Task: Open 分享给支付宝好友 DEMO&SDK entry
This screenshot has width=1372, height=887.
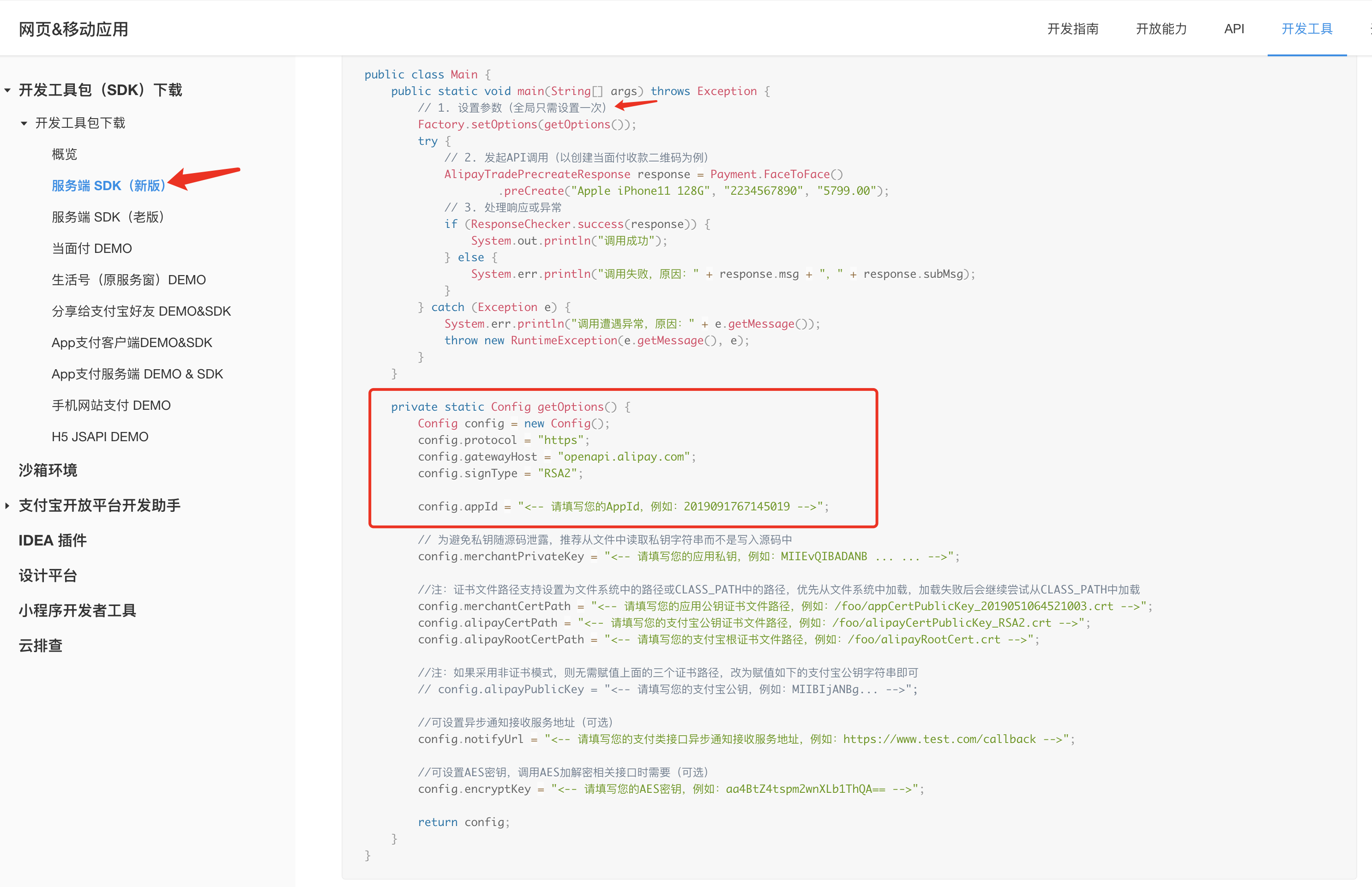Action: [141, 311]
